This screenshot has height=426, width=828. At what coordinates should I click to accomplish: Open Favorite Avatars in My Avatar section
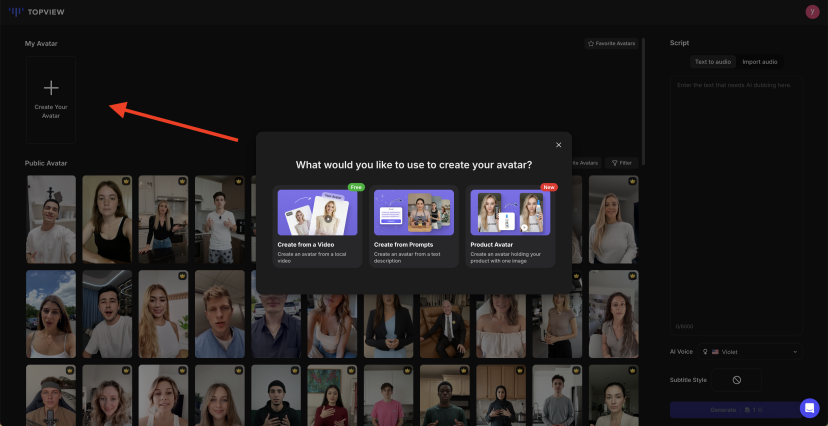coord(611,43)
